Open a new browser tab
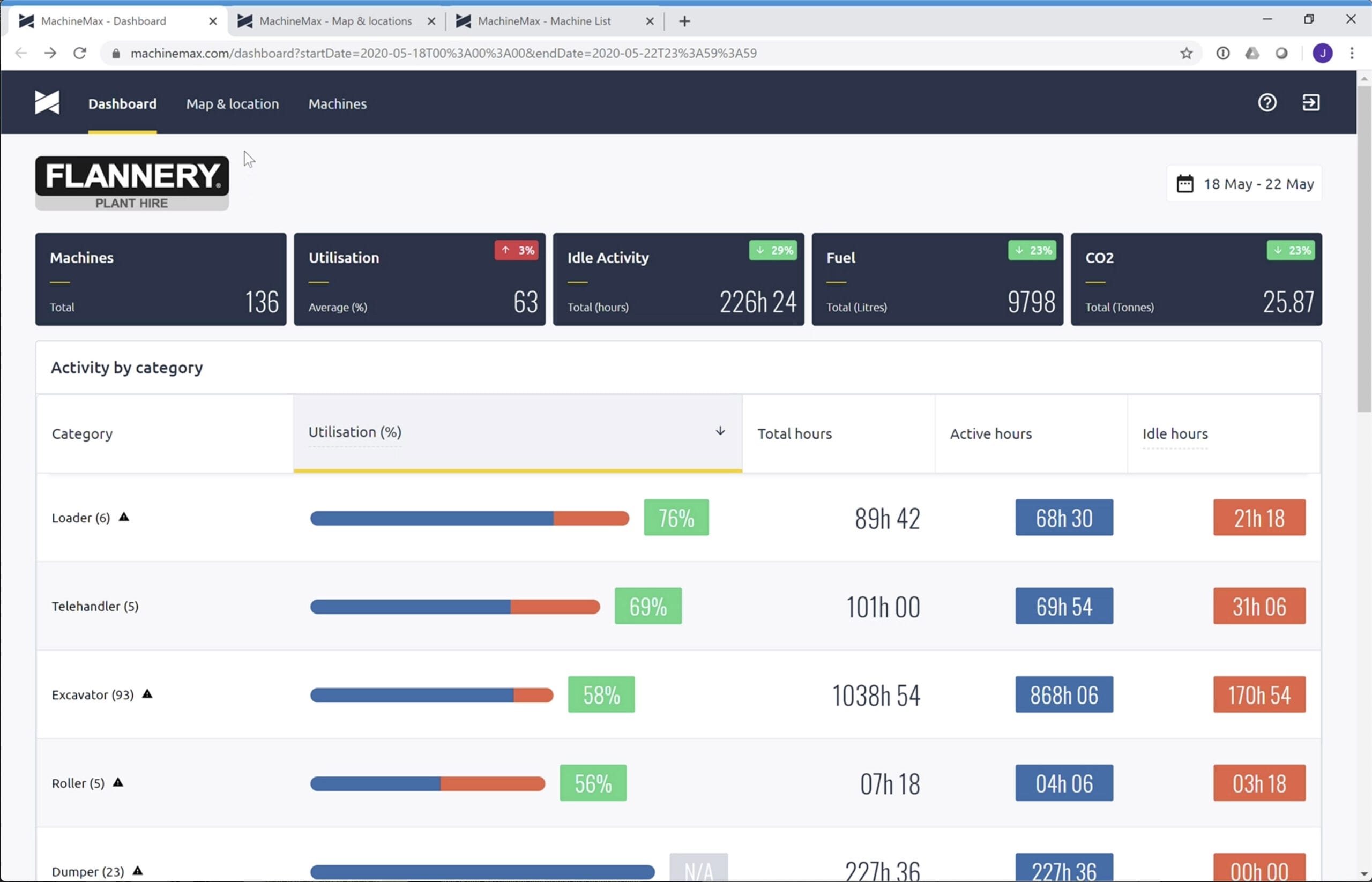Viewport: 1372px width, 882px height. (684, 21)
